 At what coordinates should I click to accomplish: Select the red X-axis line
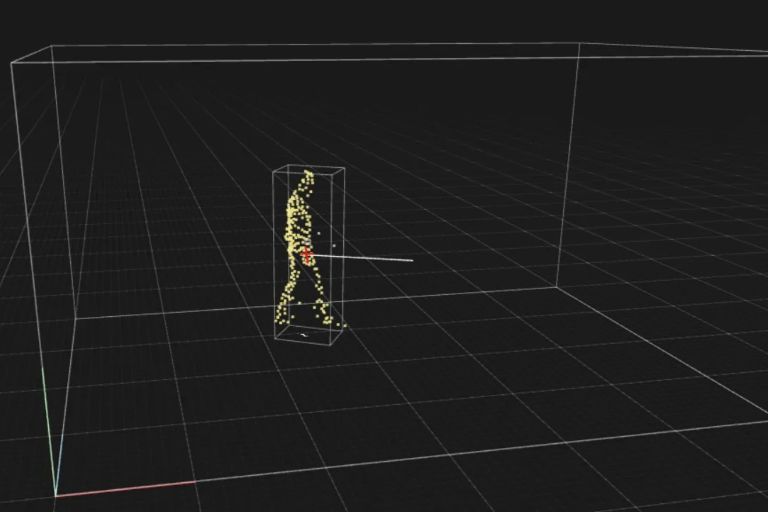[125, 489]
